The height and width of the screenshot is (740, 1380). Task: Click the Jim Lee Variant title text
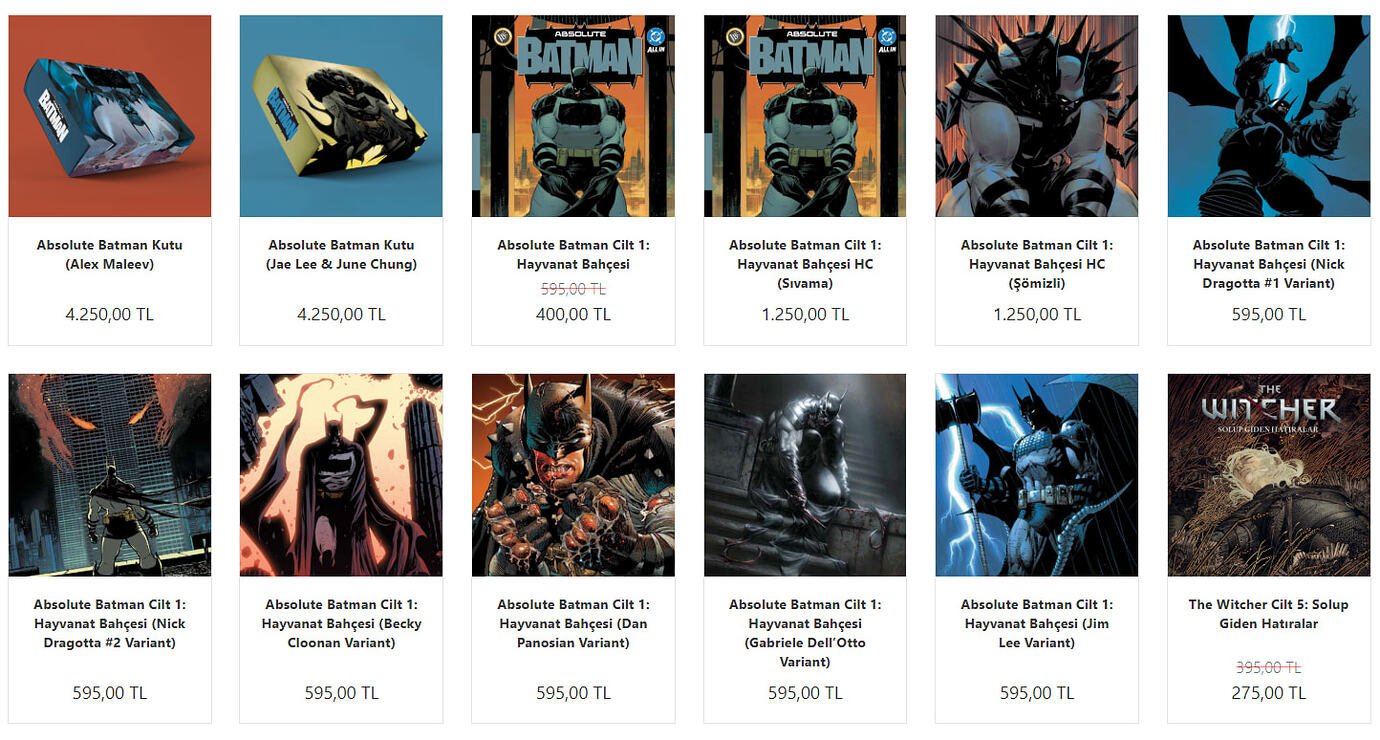[x=1037, y=624]
